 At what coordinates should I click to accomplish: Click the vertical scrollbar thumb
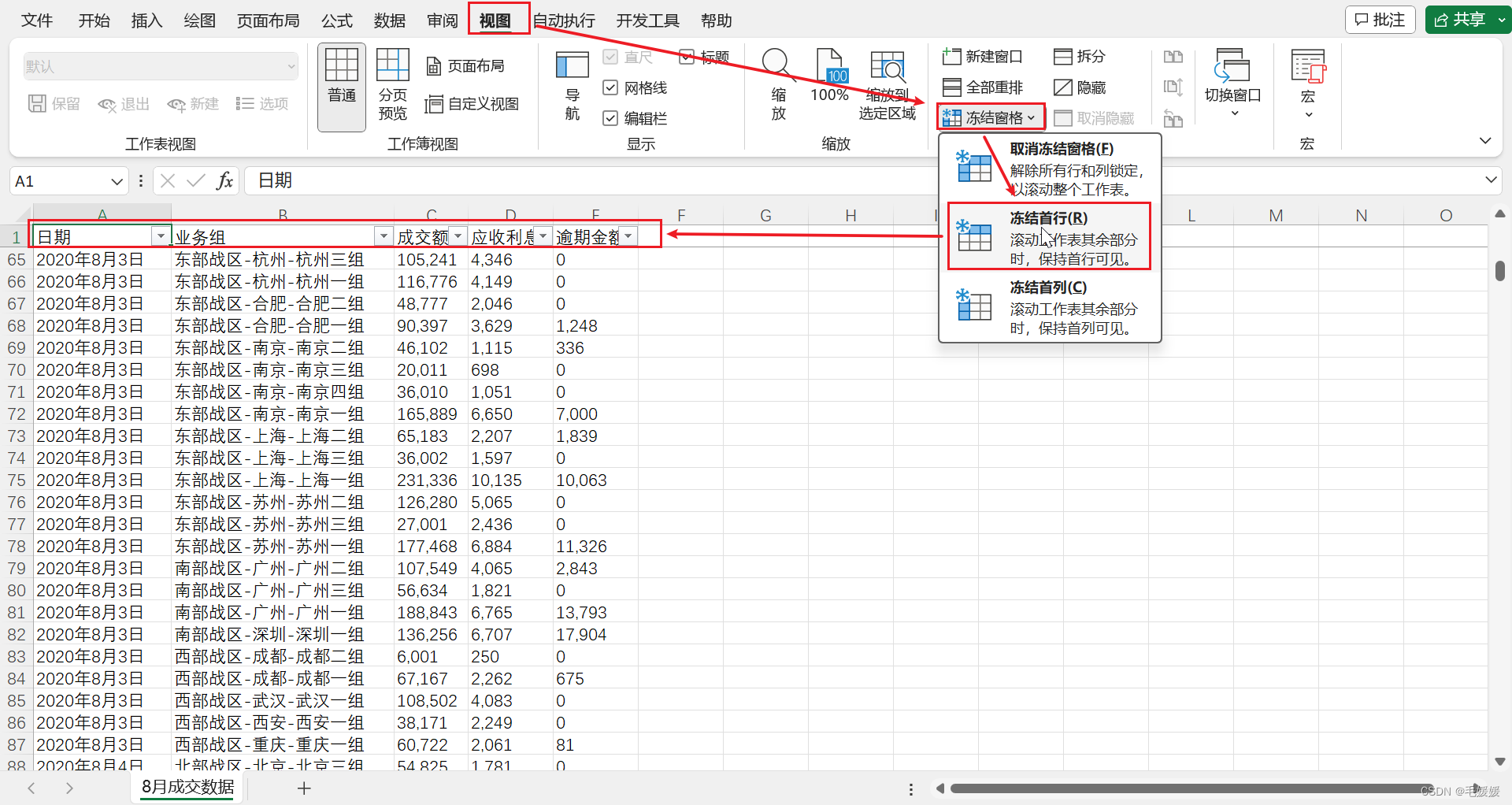1500,271
